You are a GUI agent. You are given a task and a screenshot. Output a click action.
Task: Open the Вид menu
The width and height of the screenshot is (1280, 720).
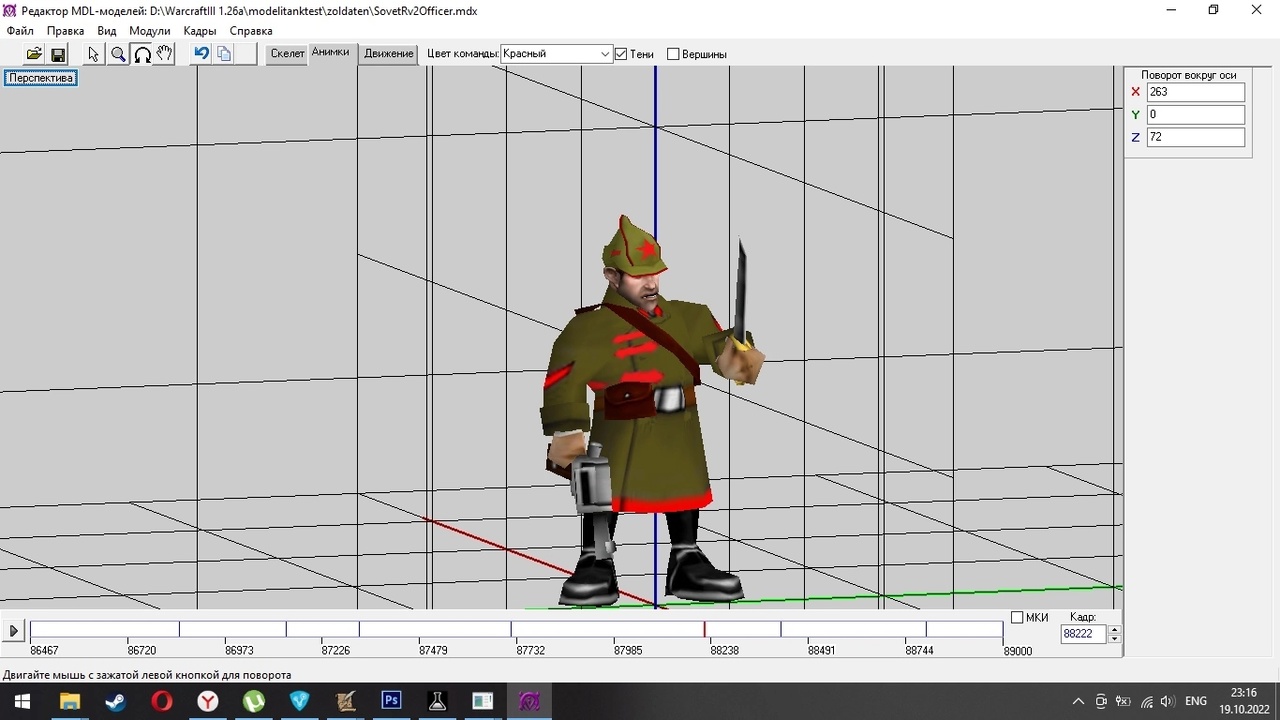coord(107,31)
